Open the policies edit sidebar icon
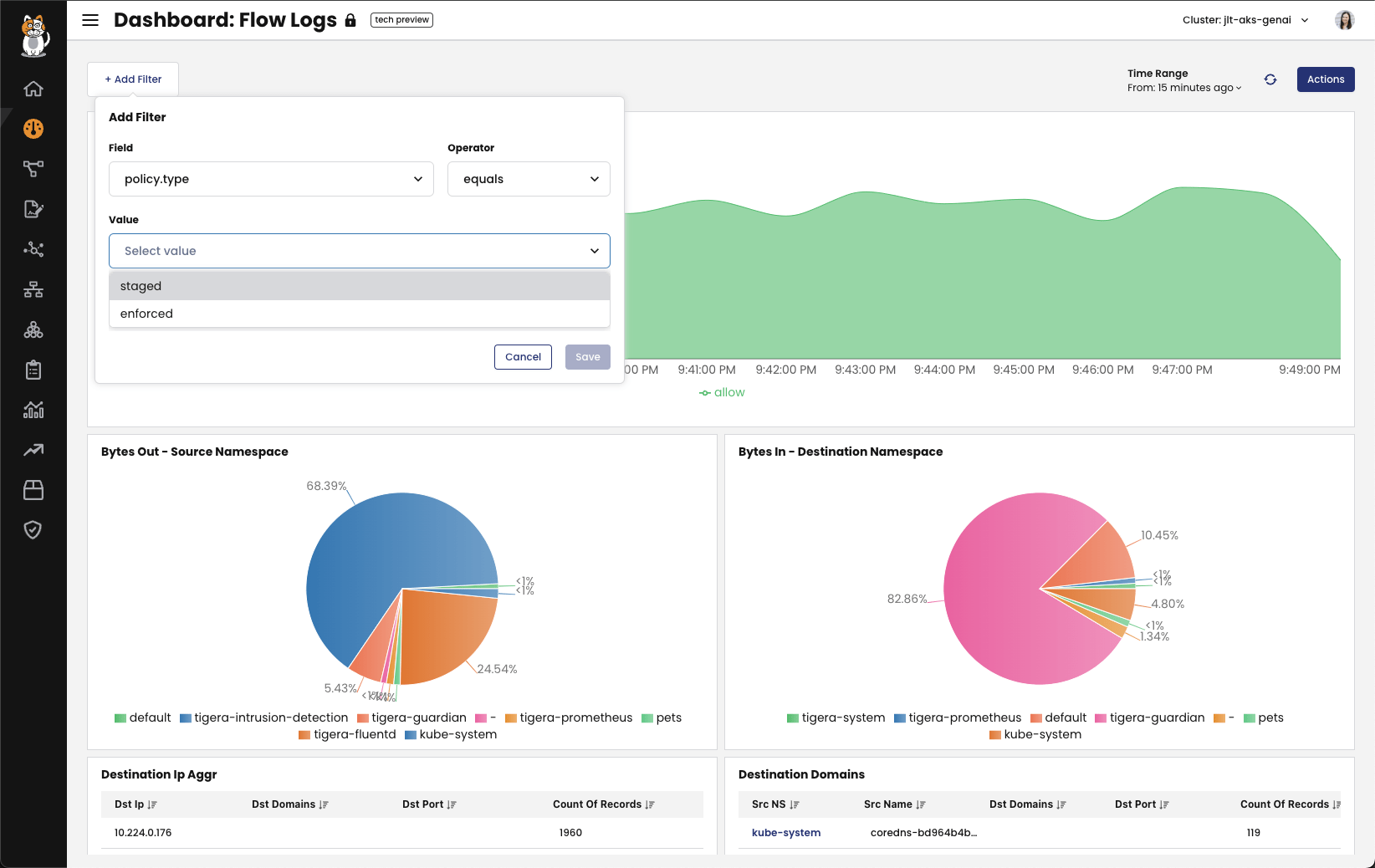1375x868 pixels. tap(33, 209)
